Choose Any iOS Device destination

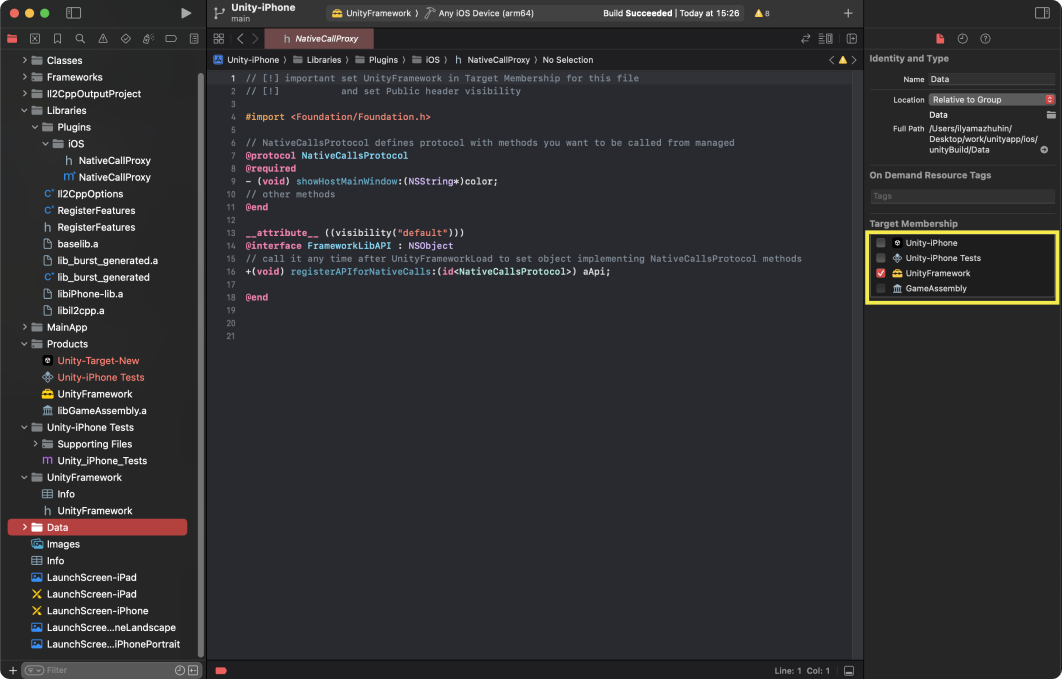click(480, 13)
